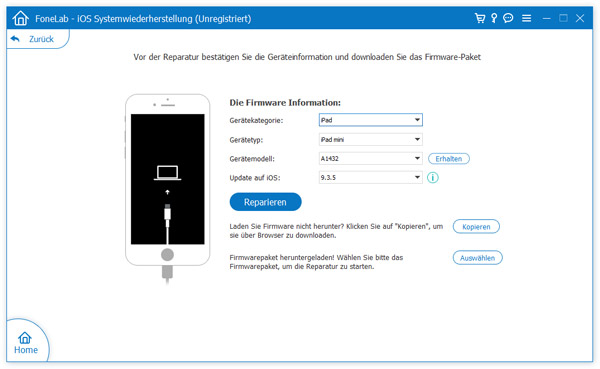Expand the Gerätekategorie dropdown

point(370,120)
